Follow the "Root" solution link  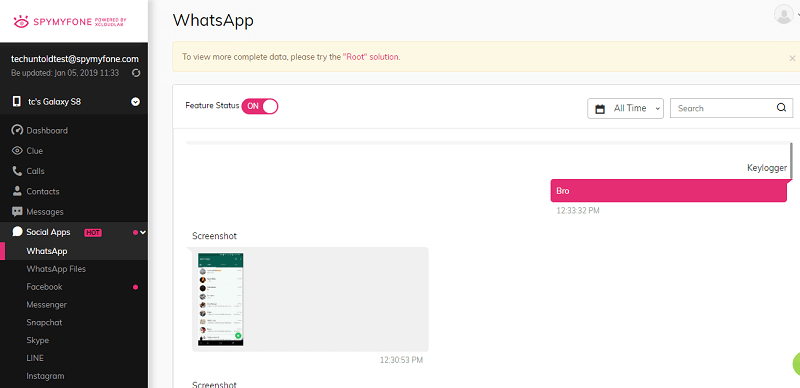point(371,57)
